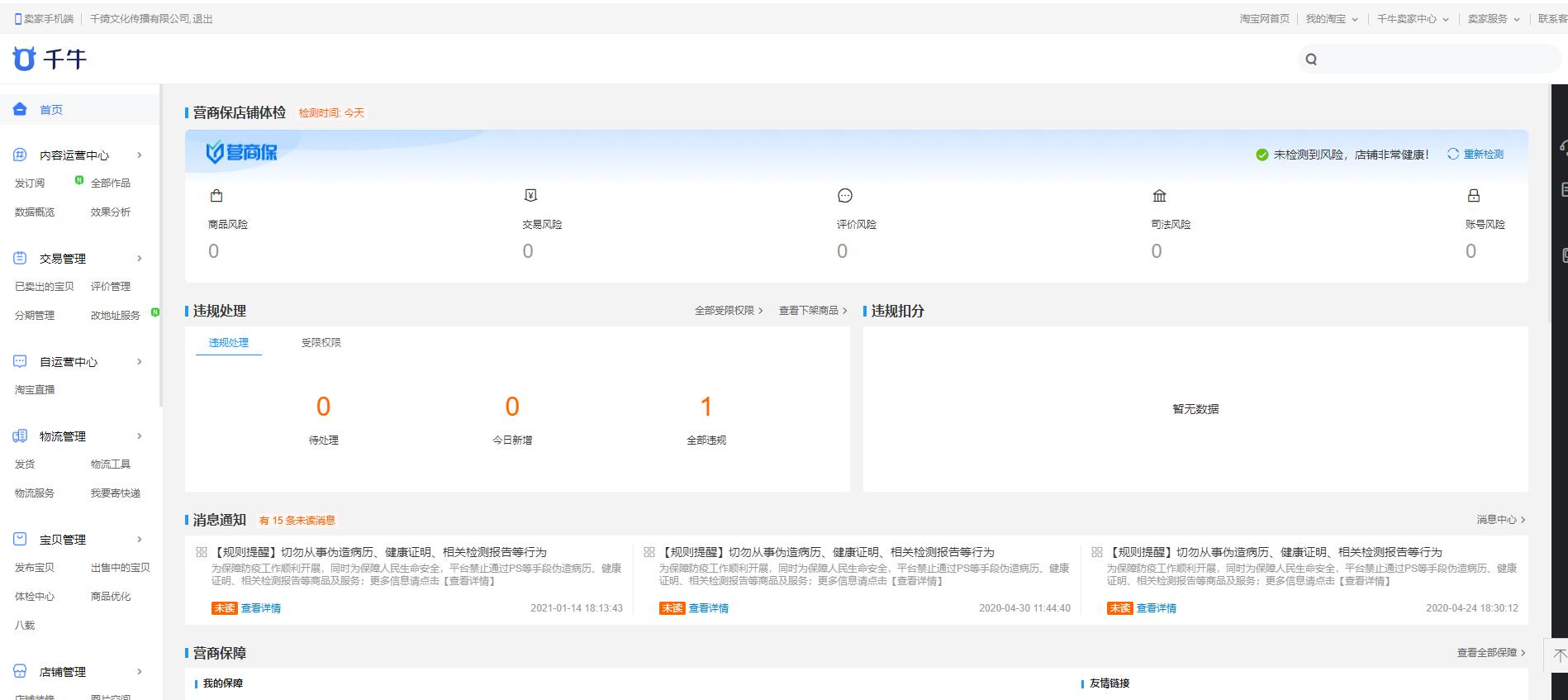Viewport: 1568px width, 700px height.
Task: Open 发订阅 menu item
Action: click(30, 183)
